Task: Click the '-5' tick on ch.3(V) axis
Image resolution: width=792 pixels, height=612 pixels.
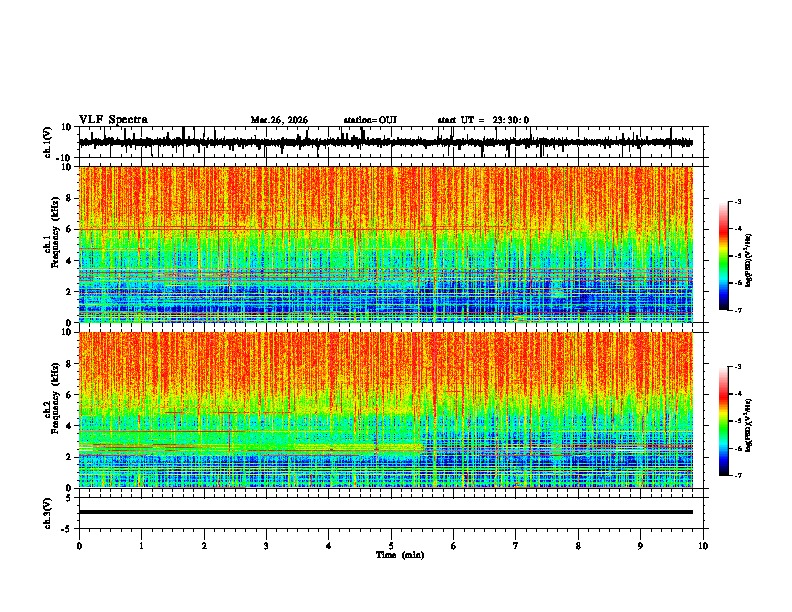Action: (67, 529)
